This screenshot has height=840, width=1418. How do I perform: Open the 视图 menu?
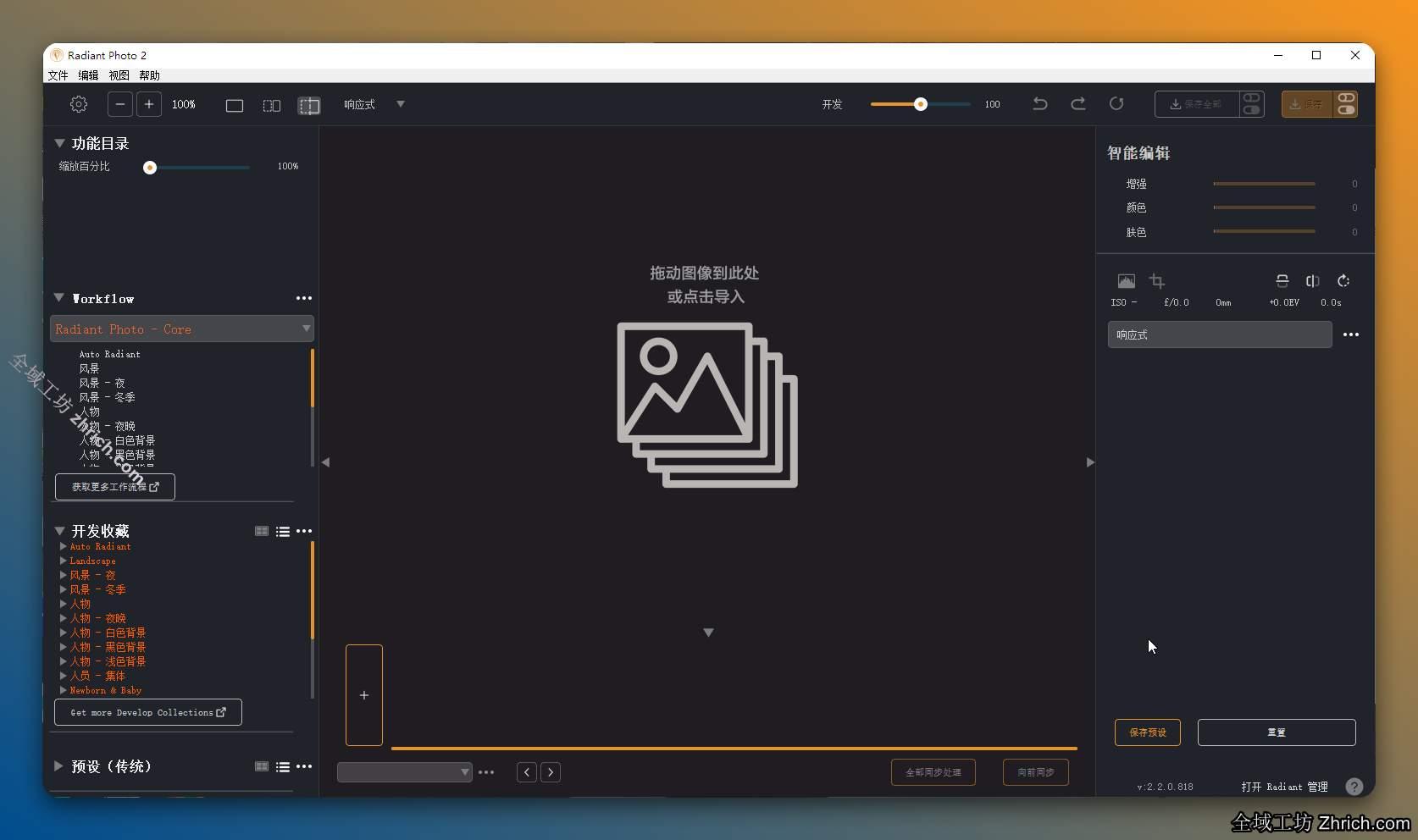[119, 75]
